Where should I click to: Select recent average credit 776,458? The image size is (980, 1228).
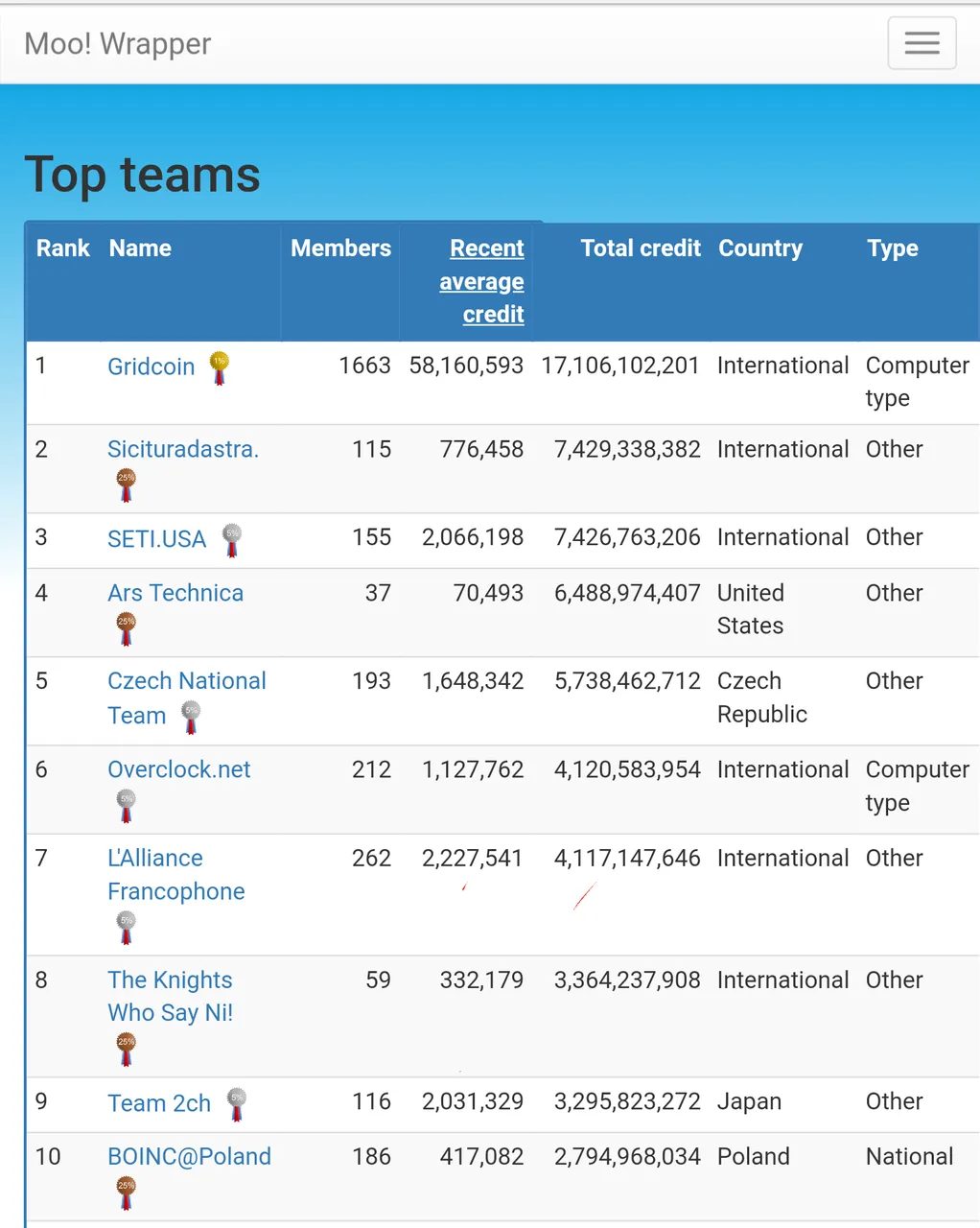[x=481, y=449]
